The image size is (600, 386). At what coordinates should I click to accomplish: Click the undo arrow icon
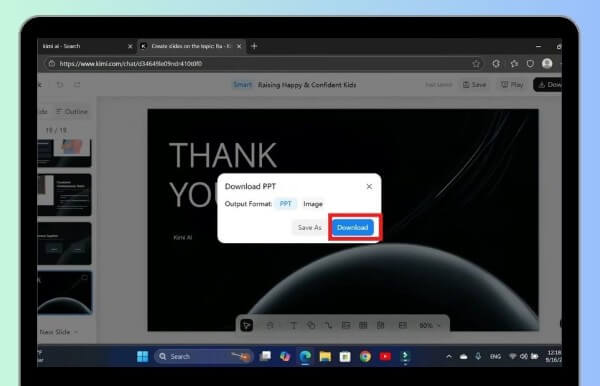pos(60,85)
